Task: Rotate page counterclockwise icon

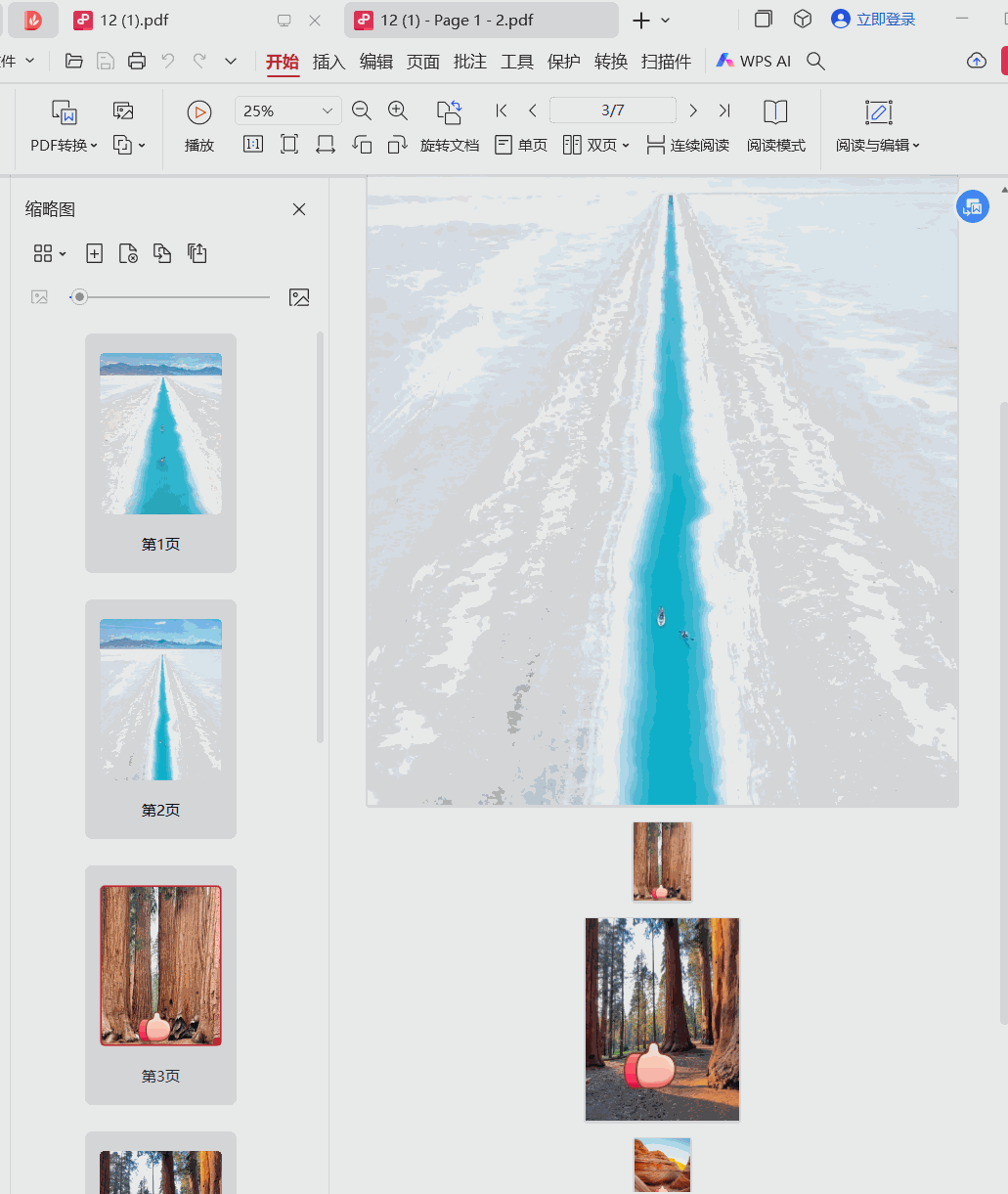Action: tap(362, 145)
